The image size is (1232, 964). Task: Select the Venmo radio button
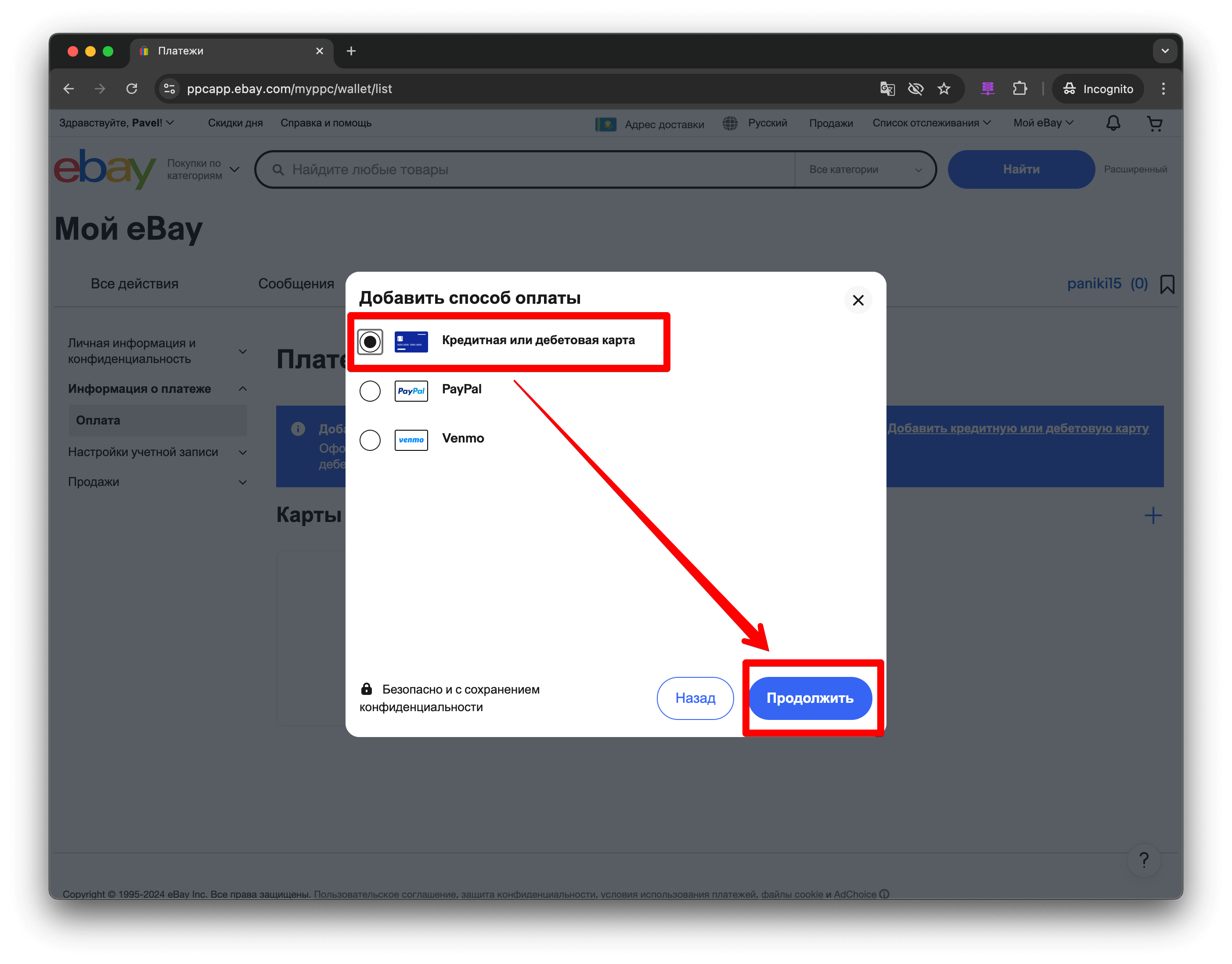[x=370, y=440]
